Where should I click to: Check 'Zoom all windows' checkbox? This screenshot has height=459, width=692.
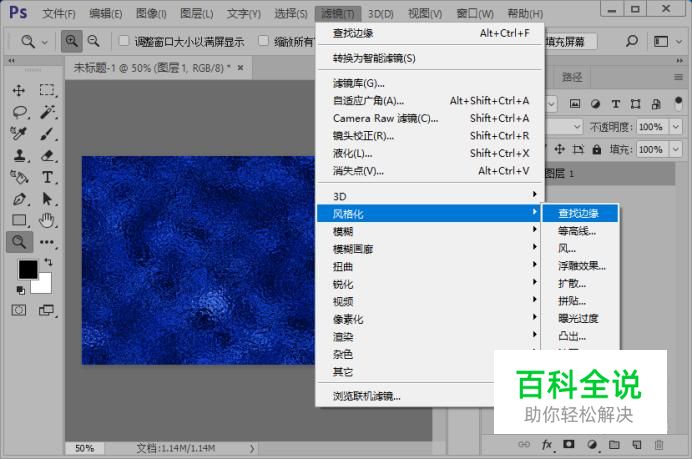(x=263, y=41)
